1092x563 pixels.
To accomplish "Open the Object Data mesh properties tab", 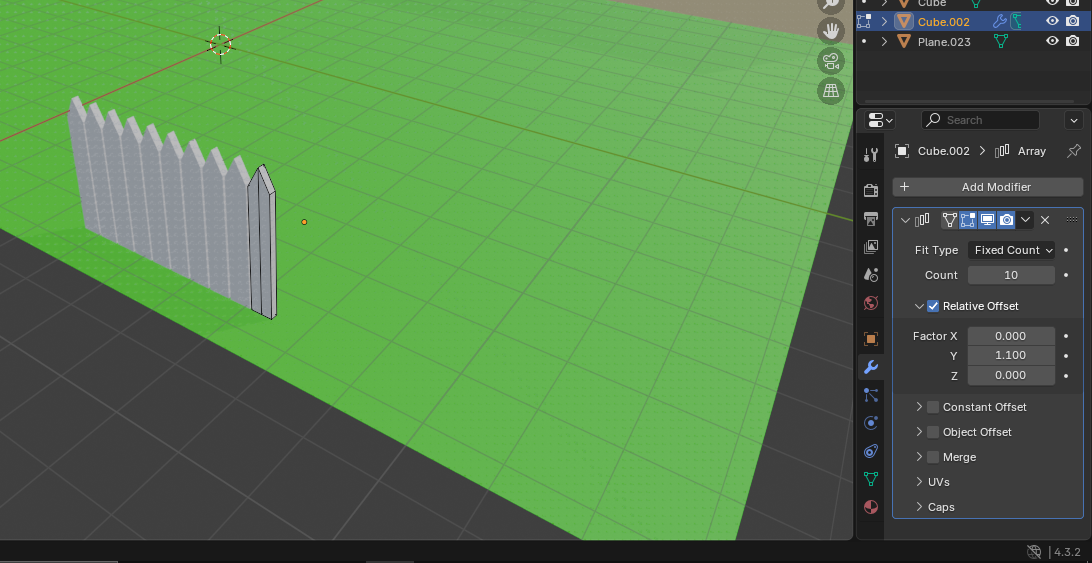I will (871, 479).
